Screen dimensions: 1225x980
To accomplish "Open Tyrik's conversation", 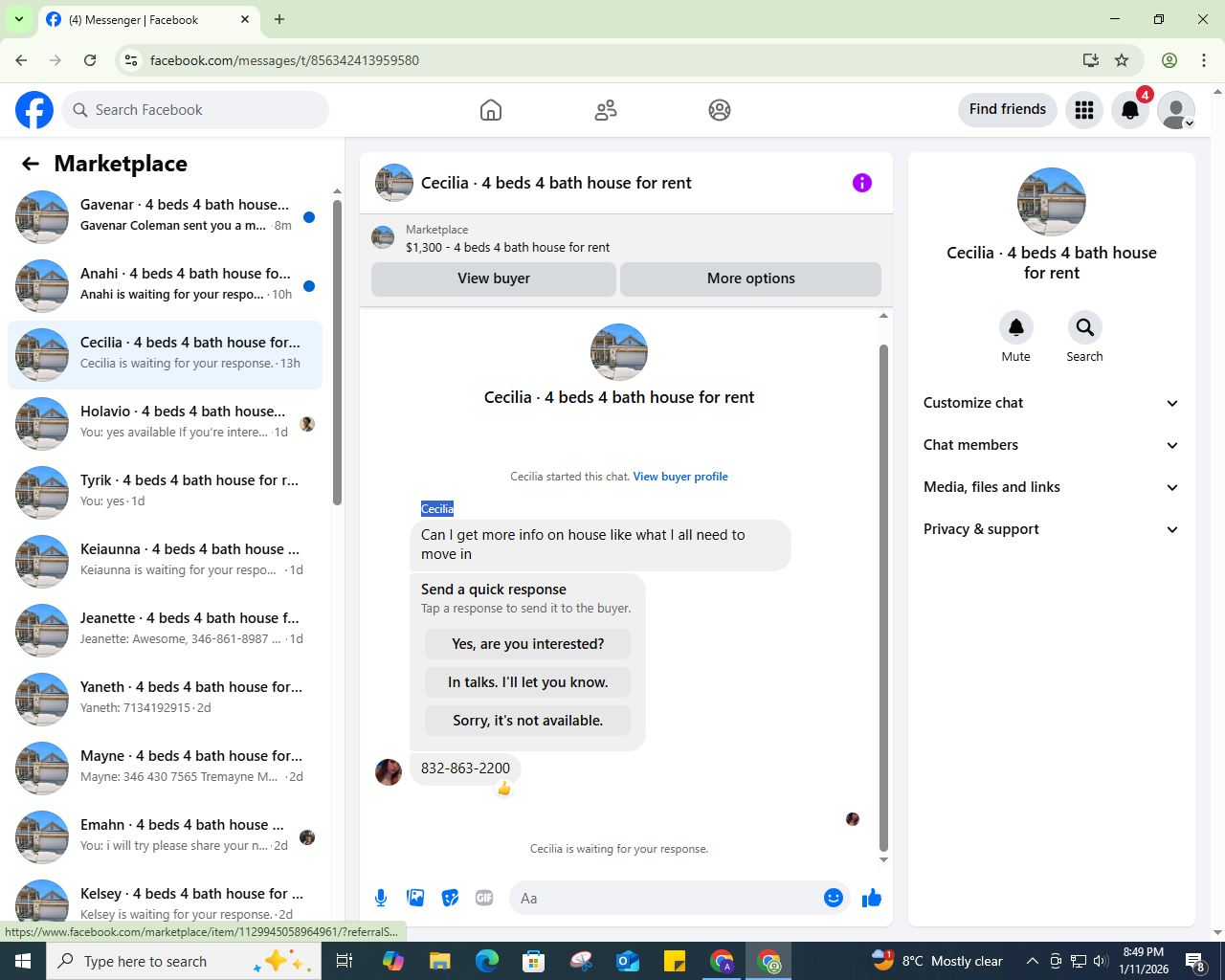I will tap(166, 493).
